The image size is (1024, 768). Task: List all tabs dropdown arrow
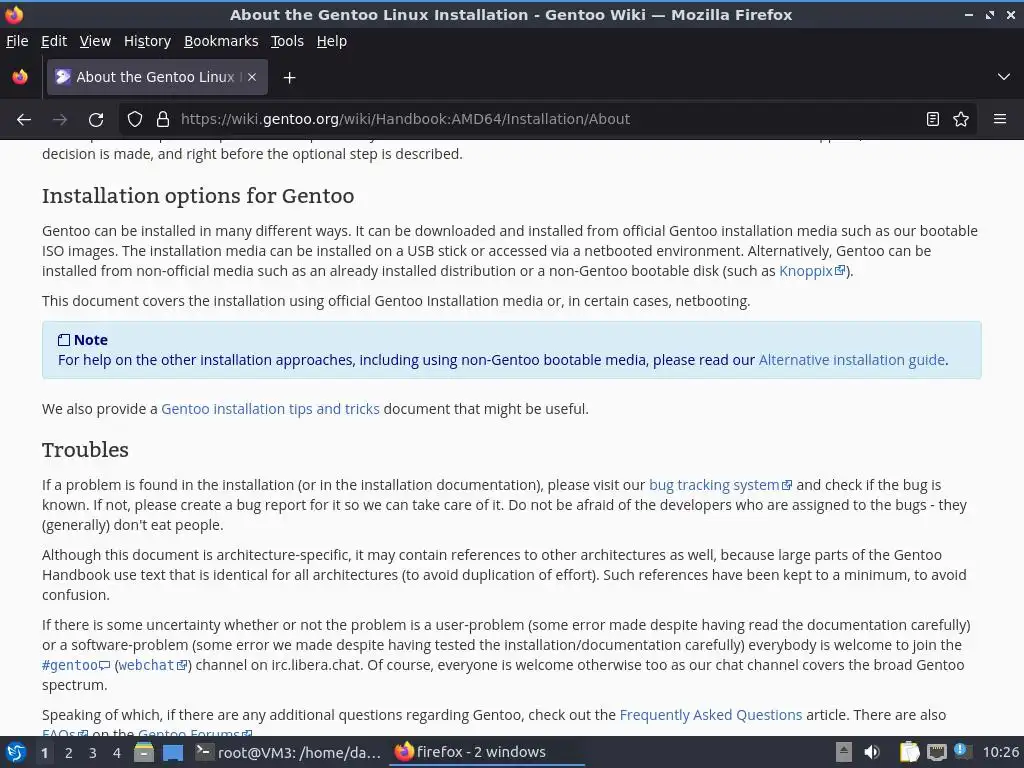[1004, 77]
